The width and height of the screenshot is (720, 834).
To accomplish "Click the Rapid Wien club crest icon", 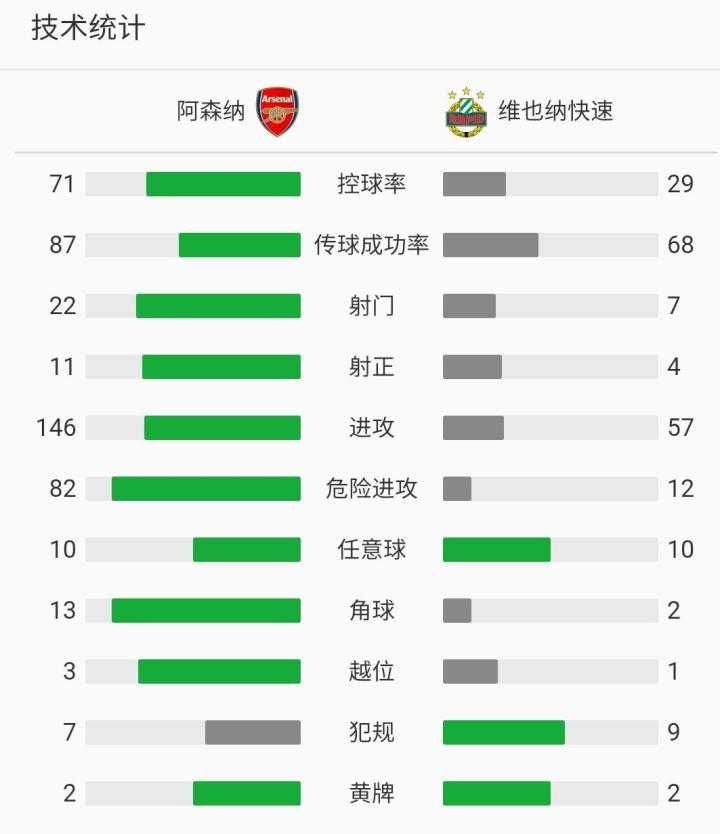I will coord(466,112).
